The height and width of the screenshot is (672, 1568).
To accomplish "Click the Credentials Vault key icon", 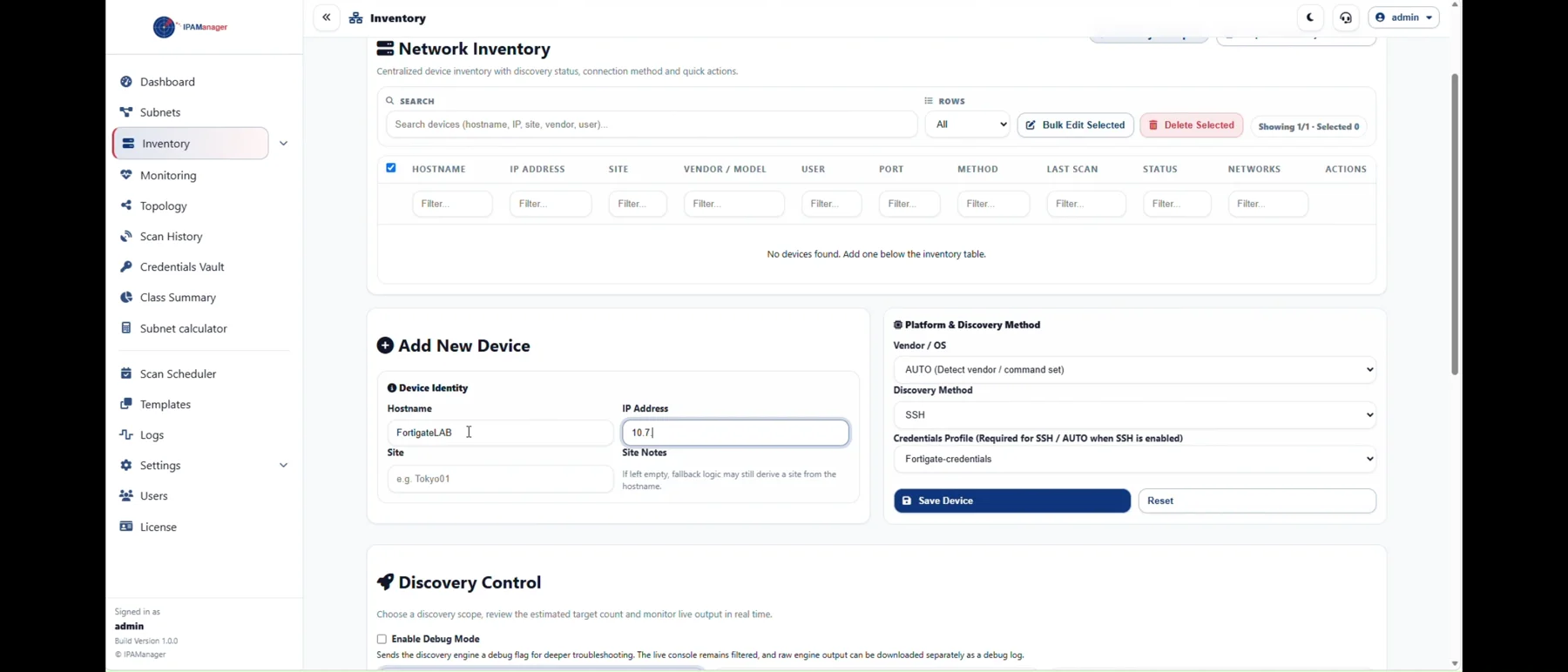I will click(126, 267).
